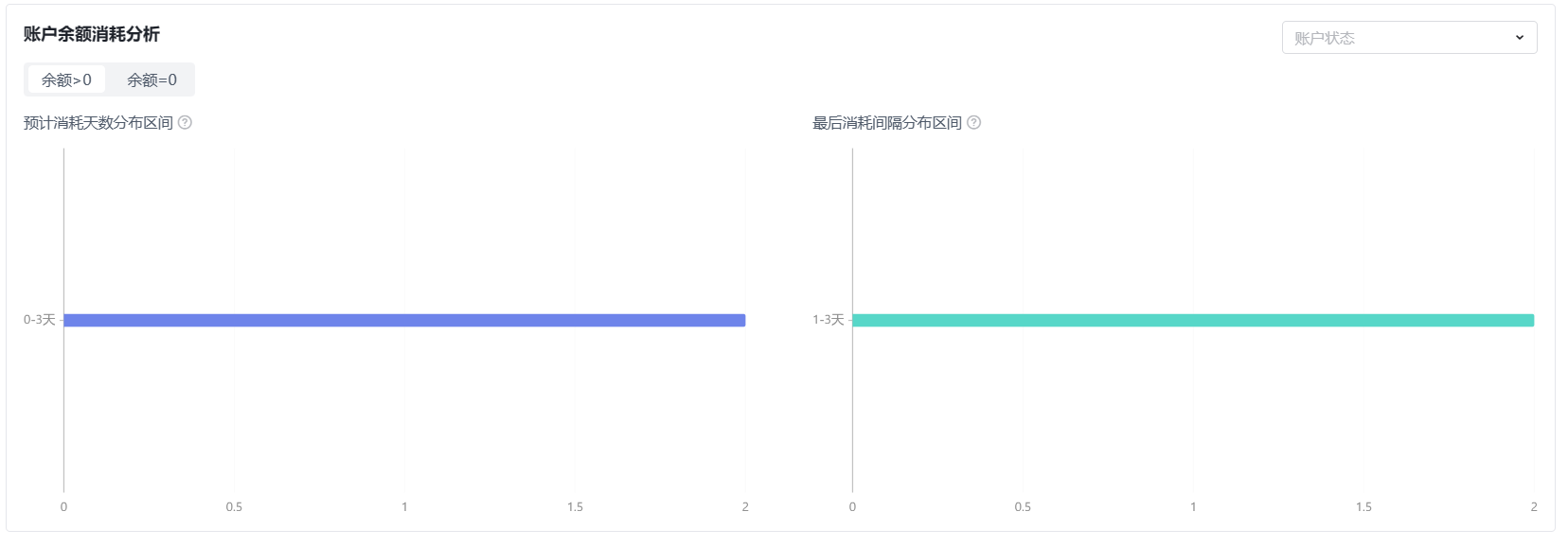
Task: Click the 预计消耗天数分布区间 chart title
Action: (x=98, y=123)
